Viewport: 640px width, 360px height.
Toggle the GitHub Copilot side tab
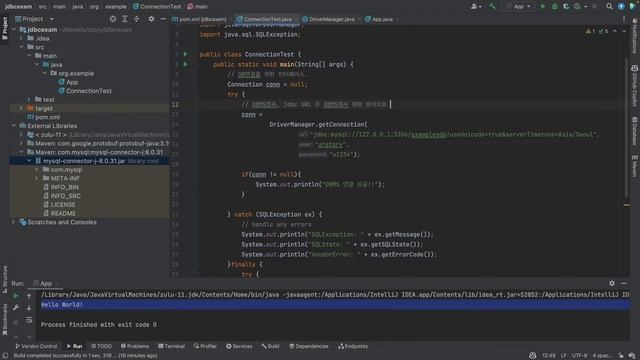click(x=635, y=86)
